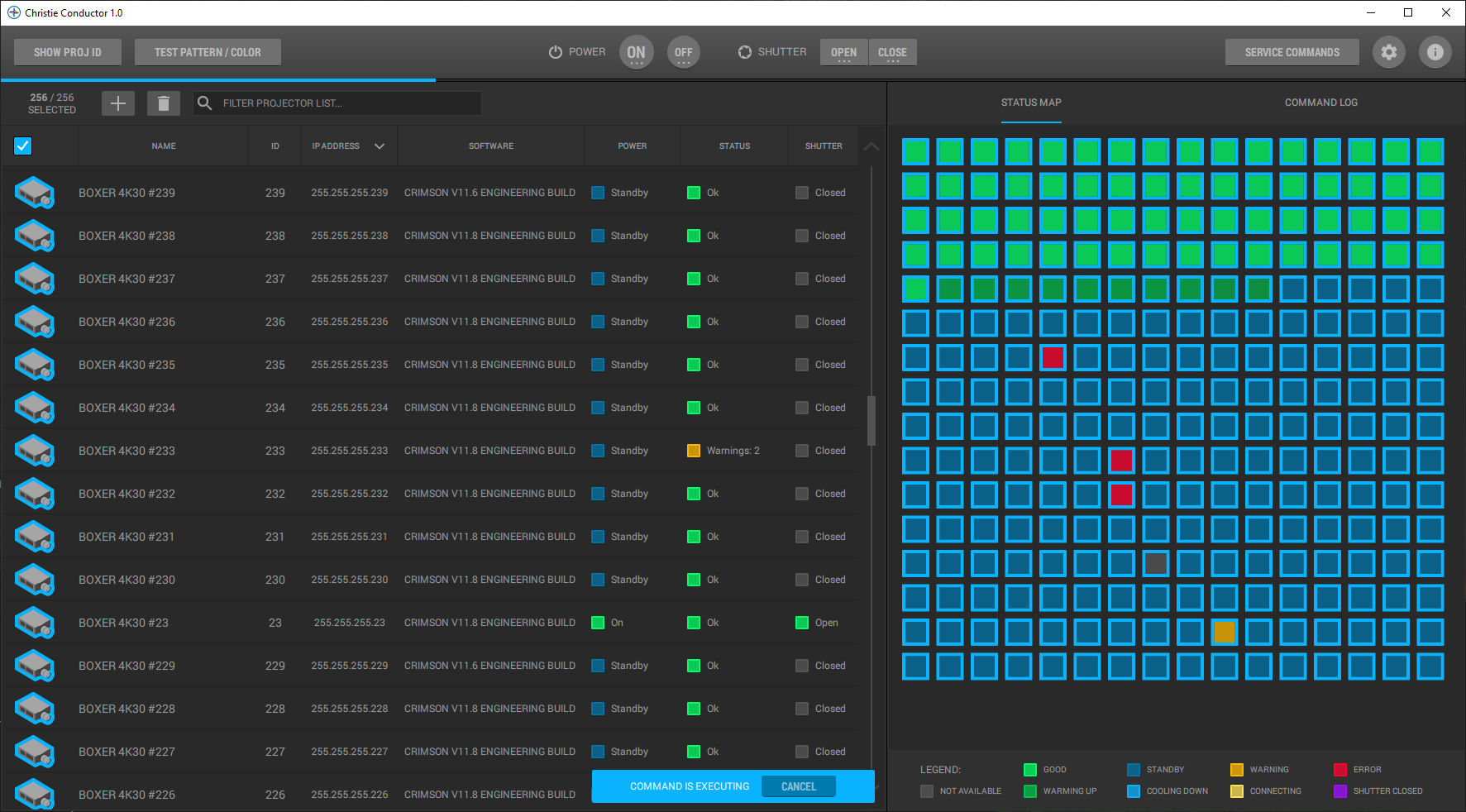Power OFF the selected projectors

[x=683, y=51]
